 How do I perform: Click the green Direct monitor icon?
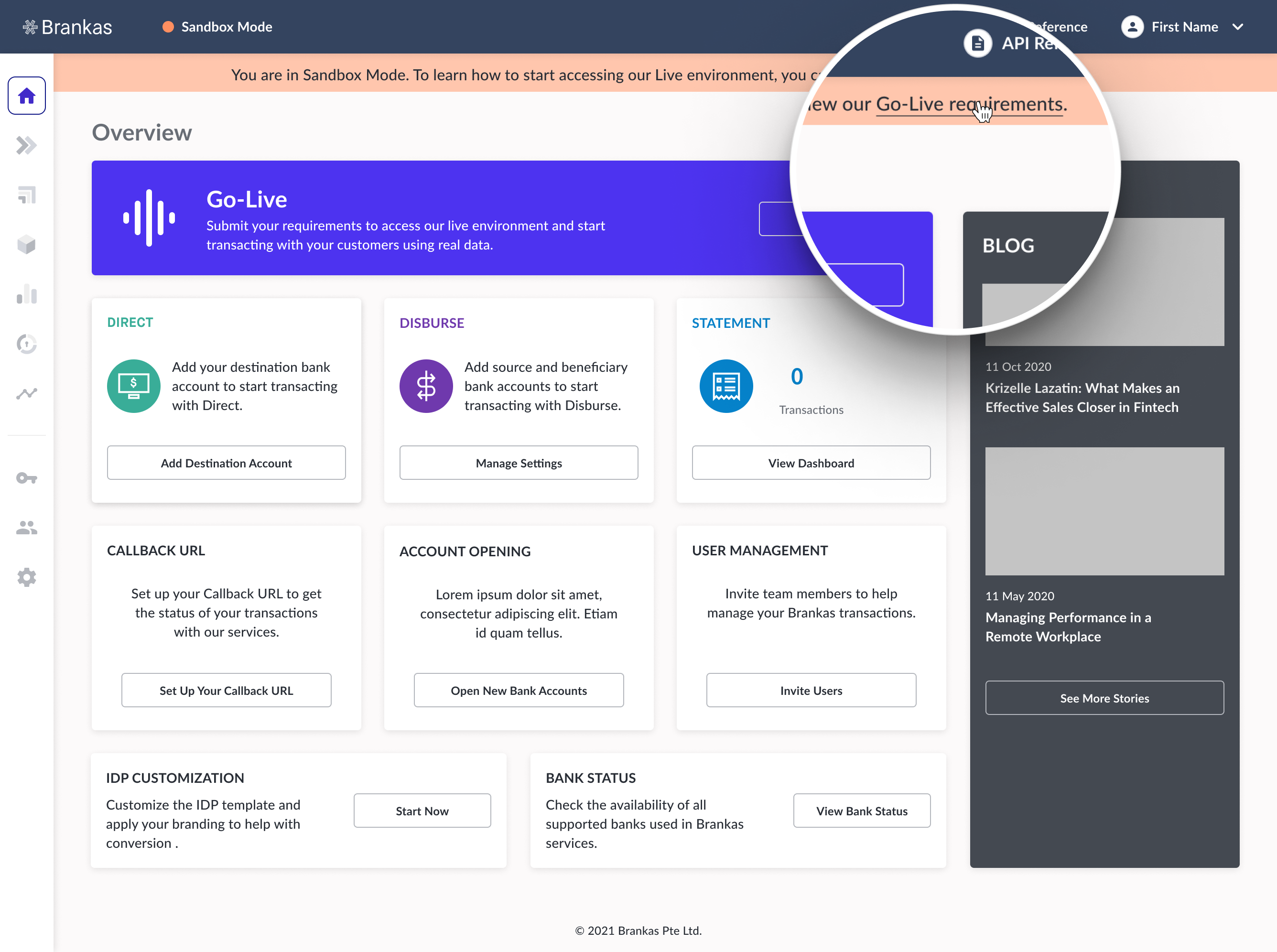pos(134,386)
